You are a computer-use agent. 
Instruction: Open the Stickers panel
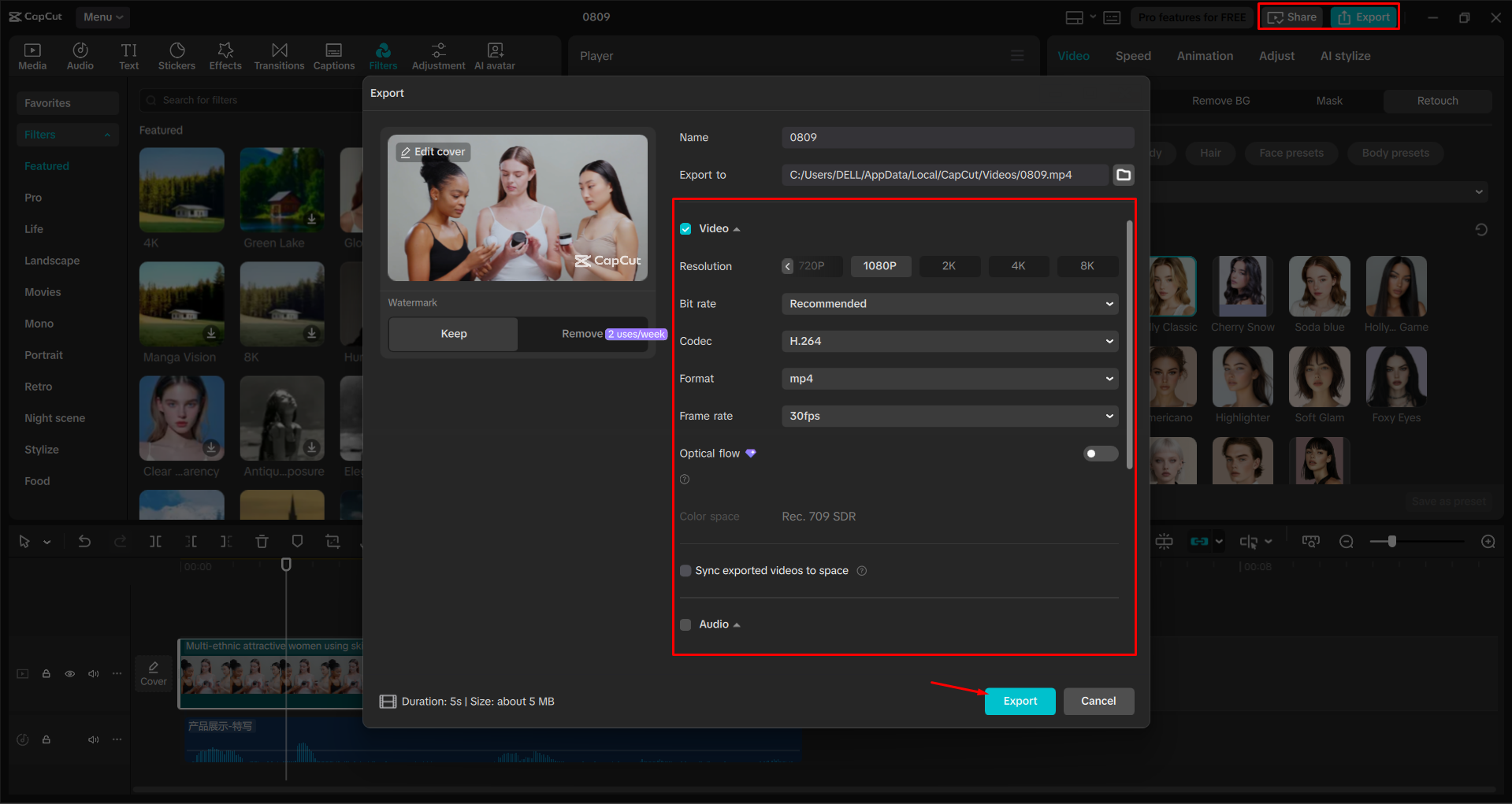click(176, 55)
